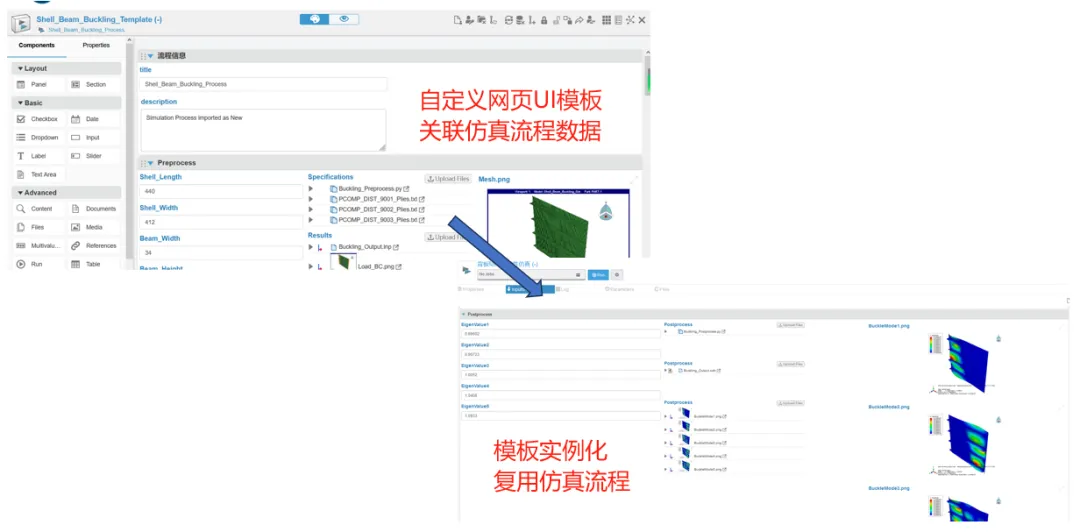
Task: Select the Label component
Action: (x=38, y=156)
